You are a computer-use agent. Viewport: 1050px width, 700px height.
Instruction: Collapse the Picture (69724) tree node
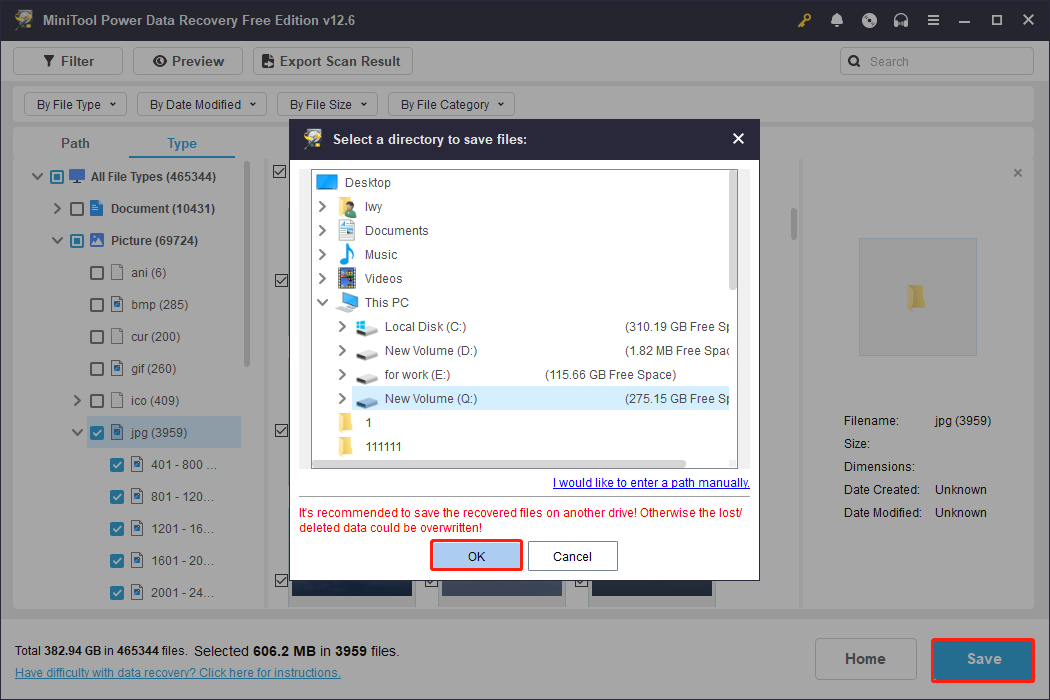pyautogui.click(x=57, y=240)
